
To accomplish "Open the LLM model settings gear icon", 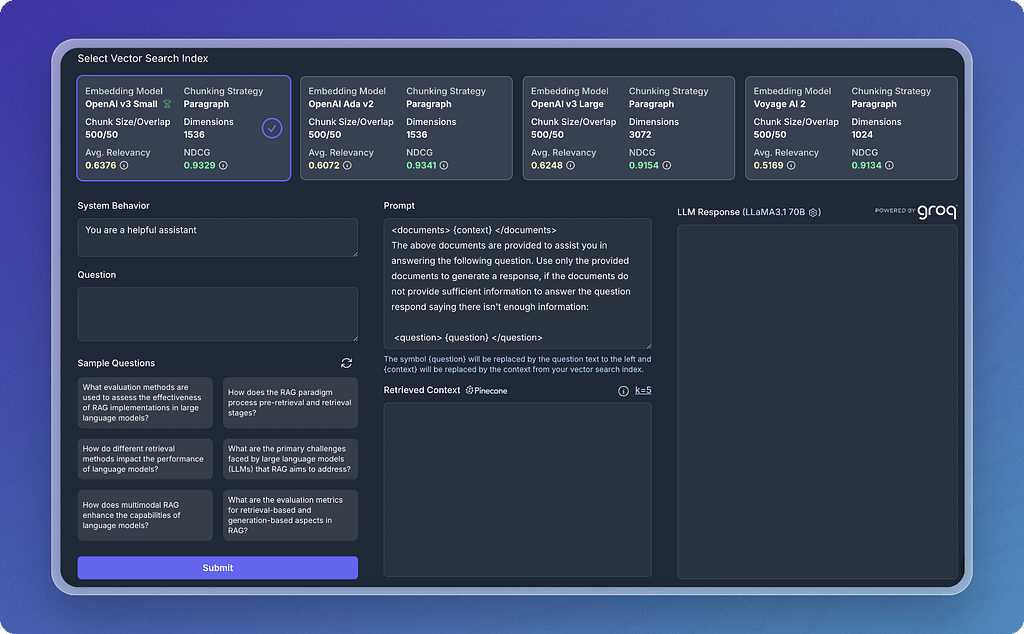I will pos(813,212).
